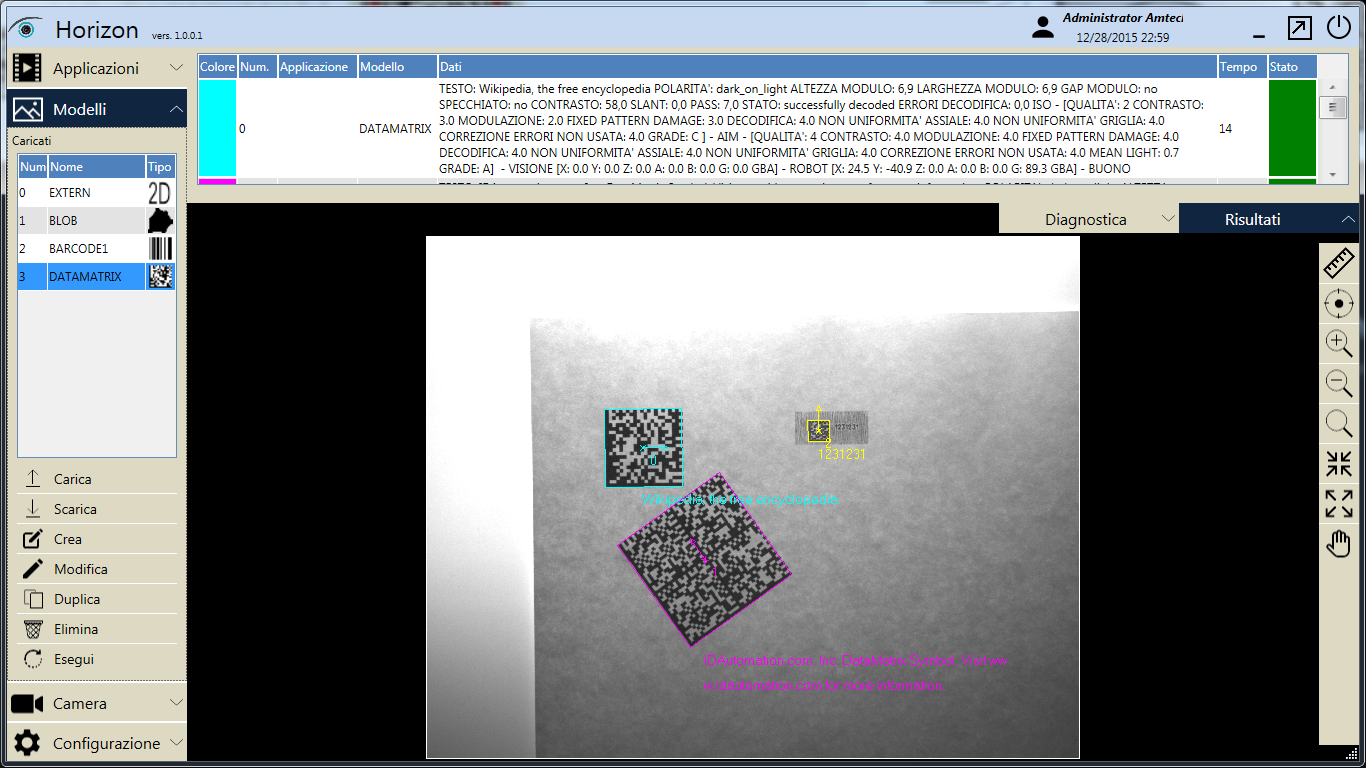Expand the Applicazioni section chevron
The image size is (1366, 768).
(x=176, y=68)
